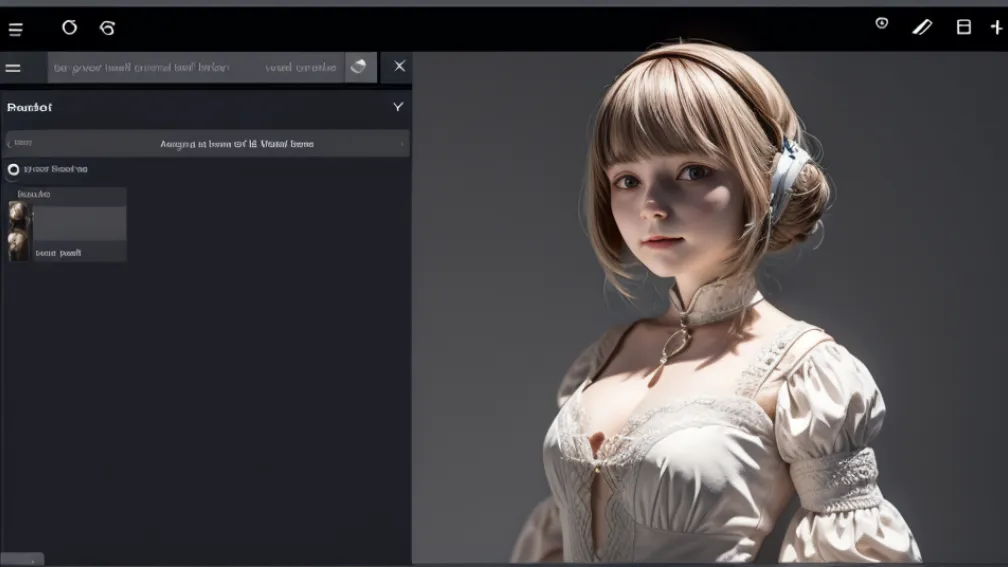Open the upper hair thumbnail in the card
The height and width of the screenshot is (567, 1008).
point(19,215)
